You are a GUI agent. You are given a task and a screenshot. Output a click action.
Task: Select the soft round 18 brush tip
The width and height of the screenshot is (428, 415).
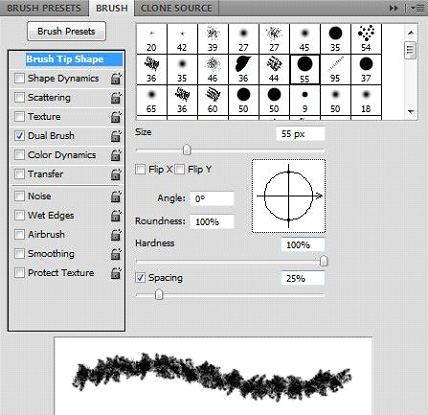point(366,100)
